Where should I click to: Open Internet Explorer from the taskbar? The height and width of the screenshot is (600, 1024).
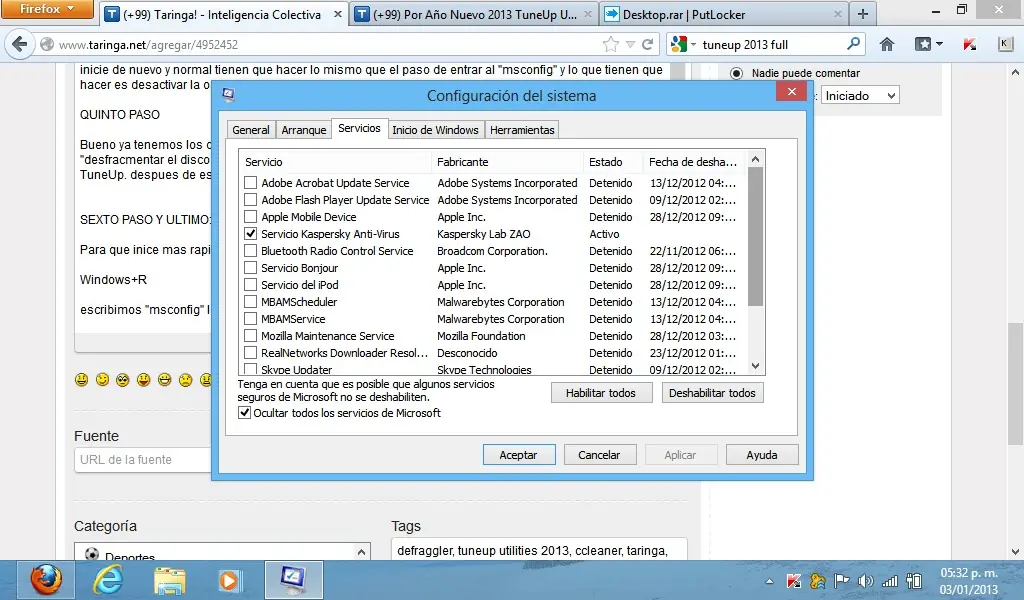[x=108, y=580]
